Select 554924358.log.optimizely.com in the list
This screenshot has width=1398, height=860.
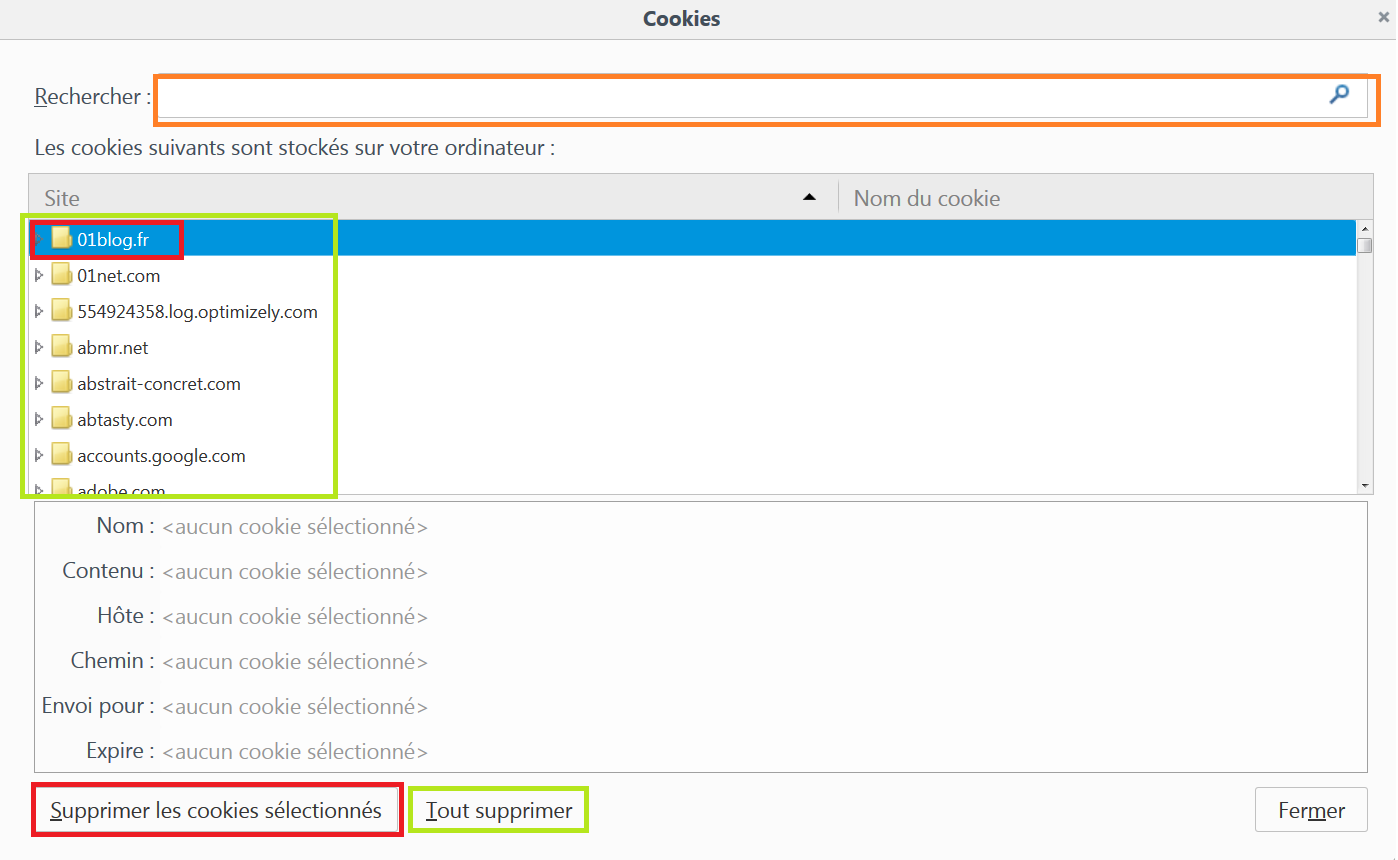click(x=693, y=311)
